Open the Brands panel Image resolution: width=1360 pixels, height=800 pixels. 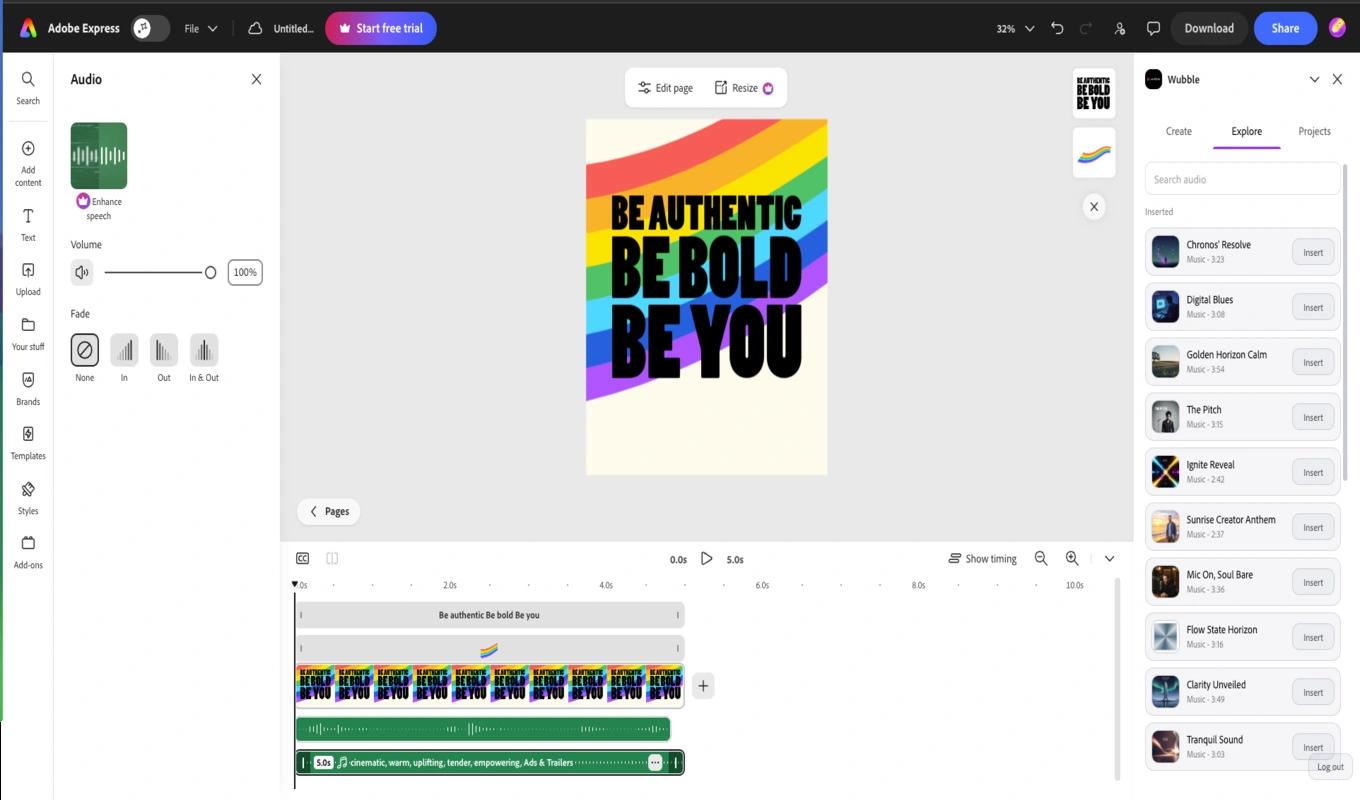28,389
